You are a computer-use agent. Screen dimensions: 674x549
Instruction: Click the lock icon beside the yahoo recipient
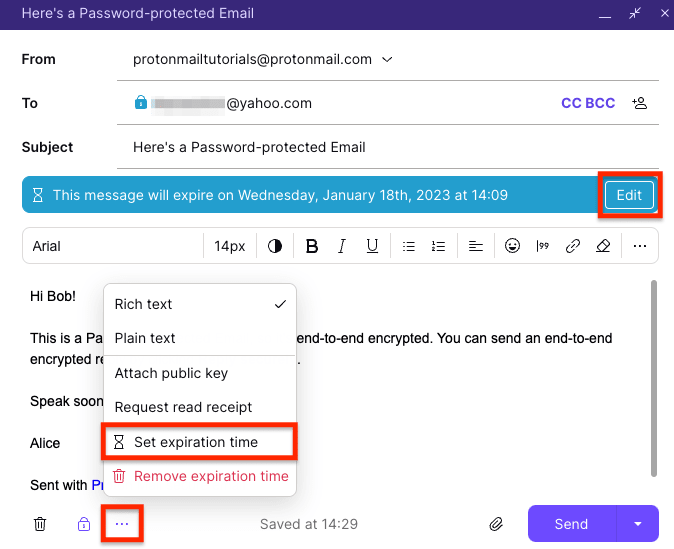point(141,102)
